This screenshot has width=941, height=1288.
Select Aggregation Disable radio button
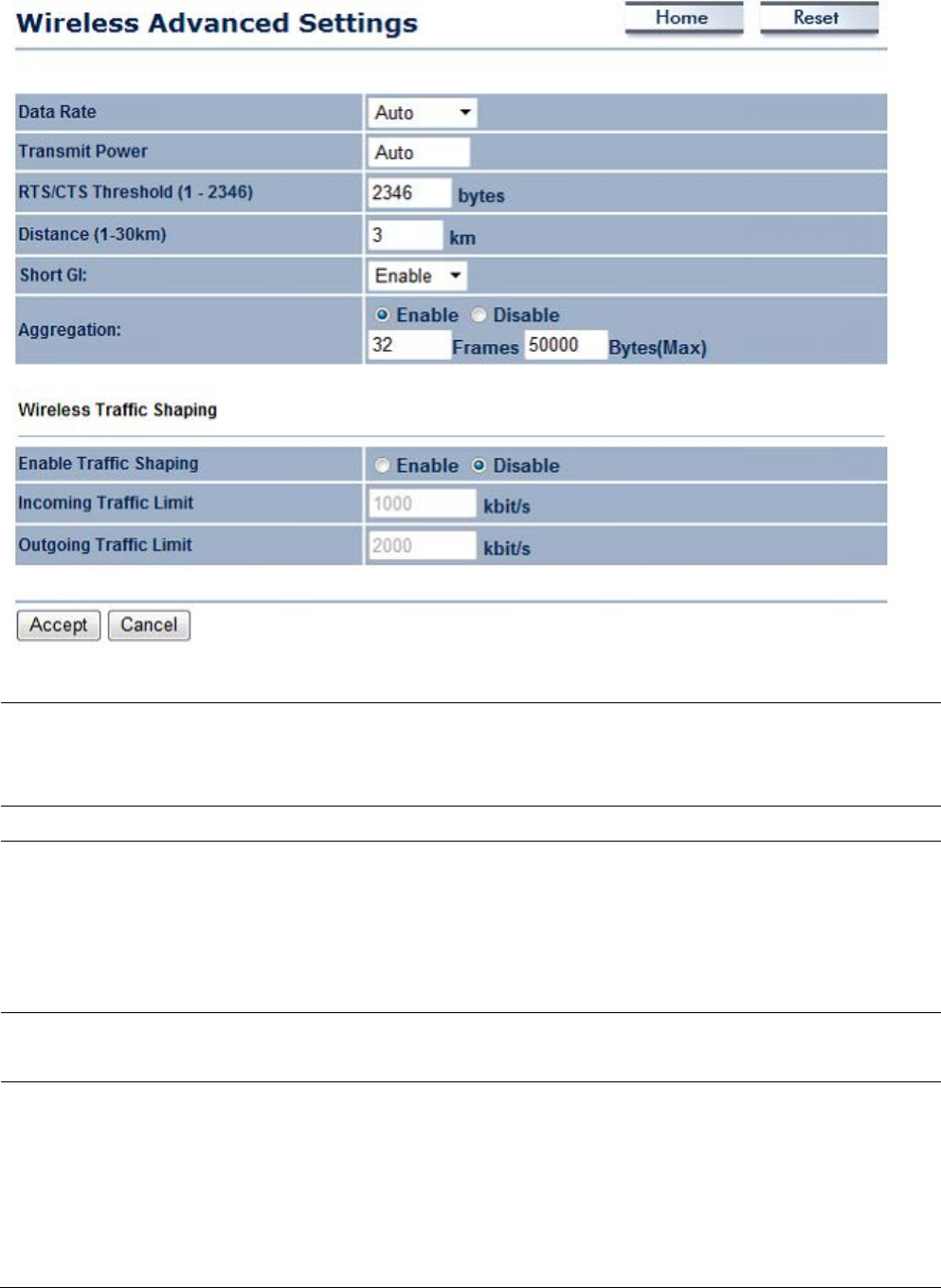tap(479, 315)
